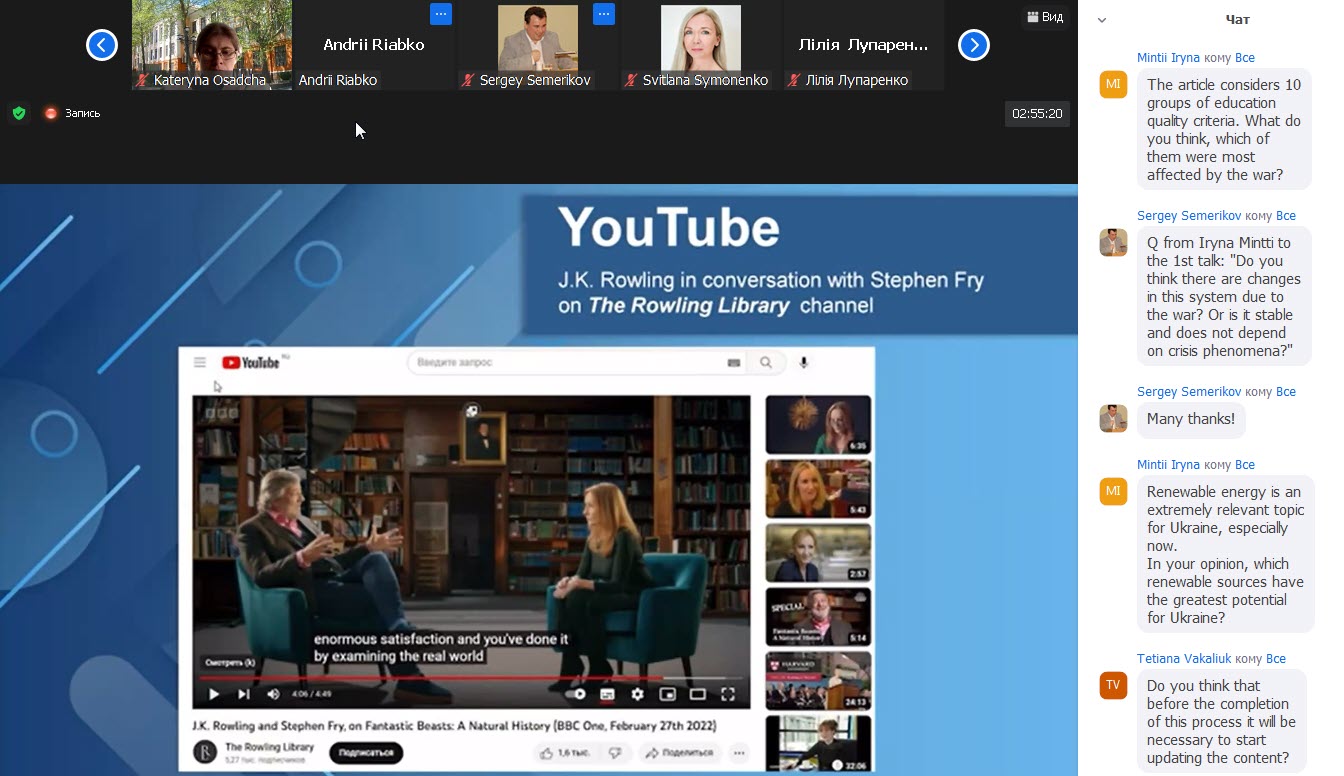Screen dimensions: 1344x776
Task: Mute the YouTube video volume icon
Action: click(x=273, y=694)
